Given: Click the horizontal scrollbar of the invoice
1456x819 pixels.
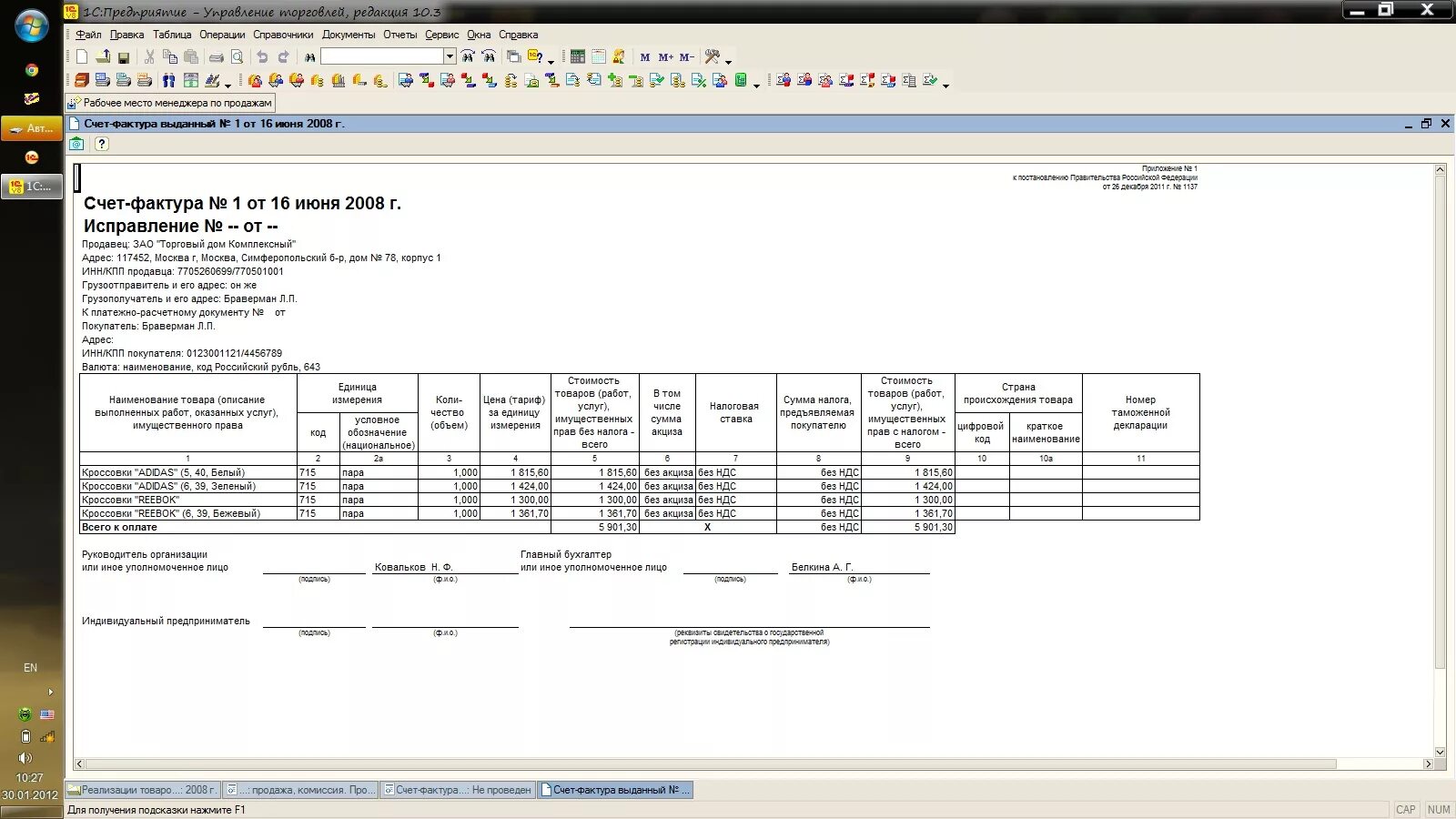Looking at the screenshot, I should pyautogui.click(x=710, y=764).
